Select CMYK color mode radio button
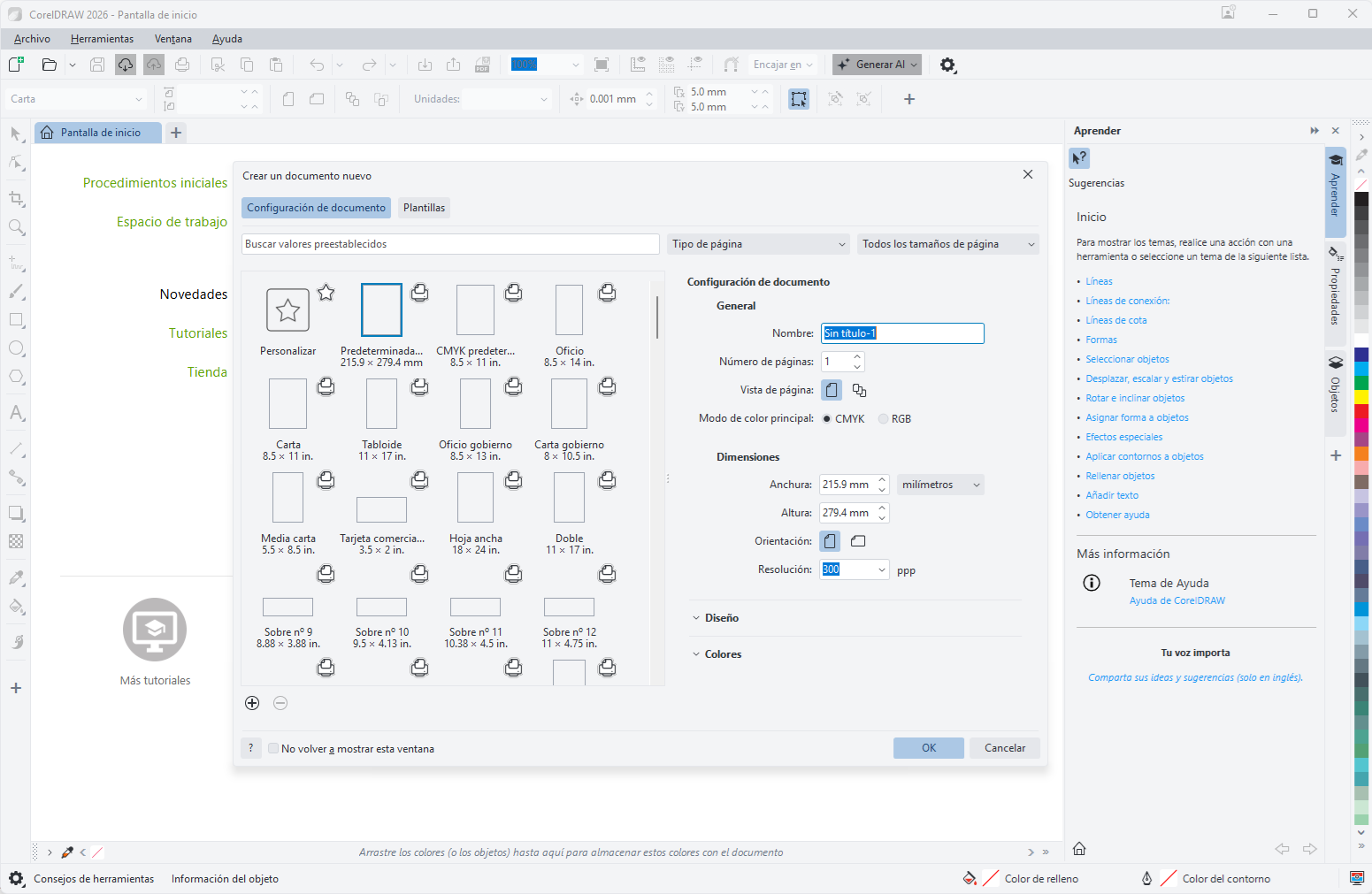 827,419
